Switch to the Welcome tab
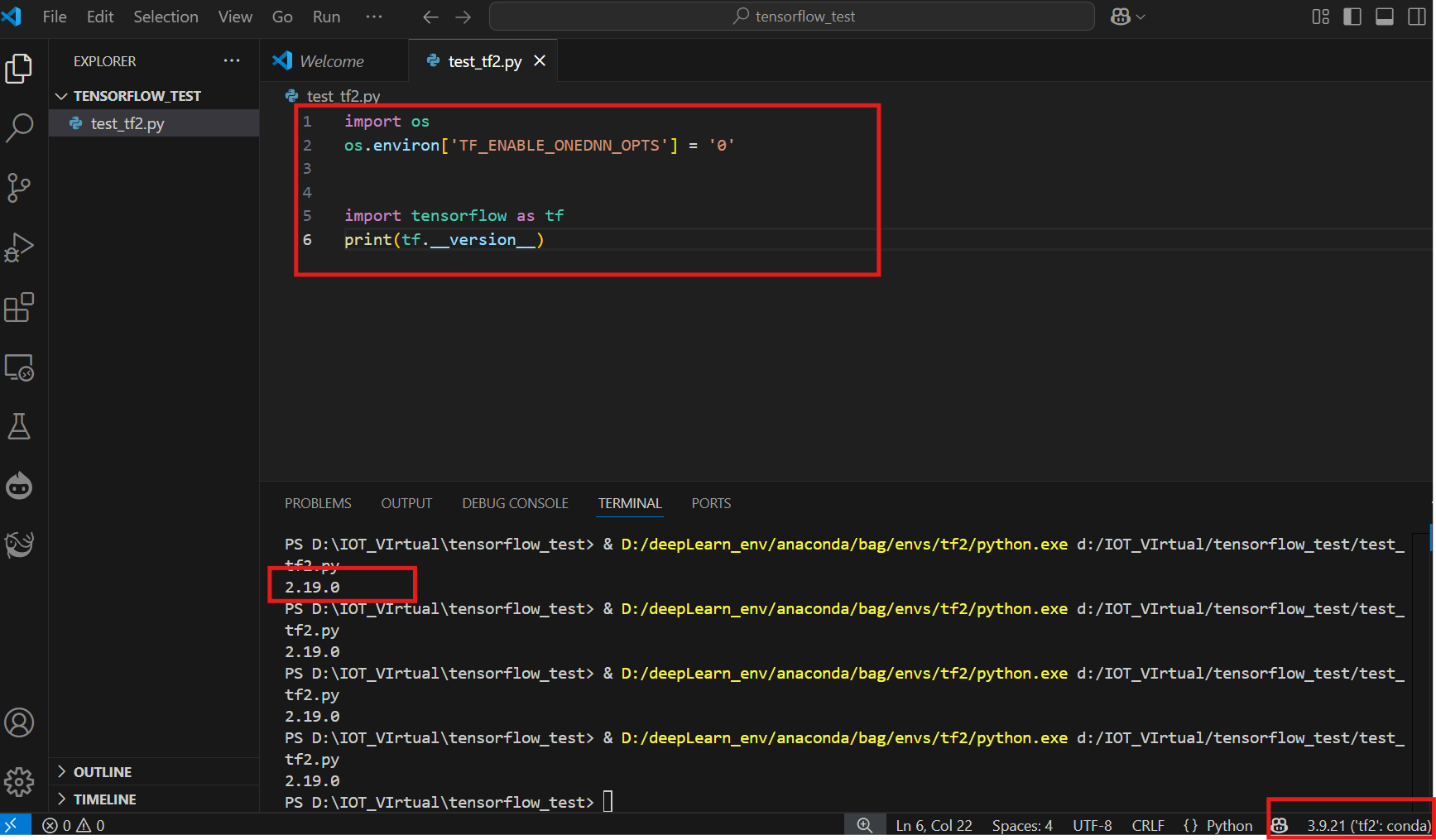This screenshot has height=840, width=1436. (x=334, y=60)
